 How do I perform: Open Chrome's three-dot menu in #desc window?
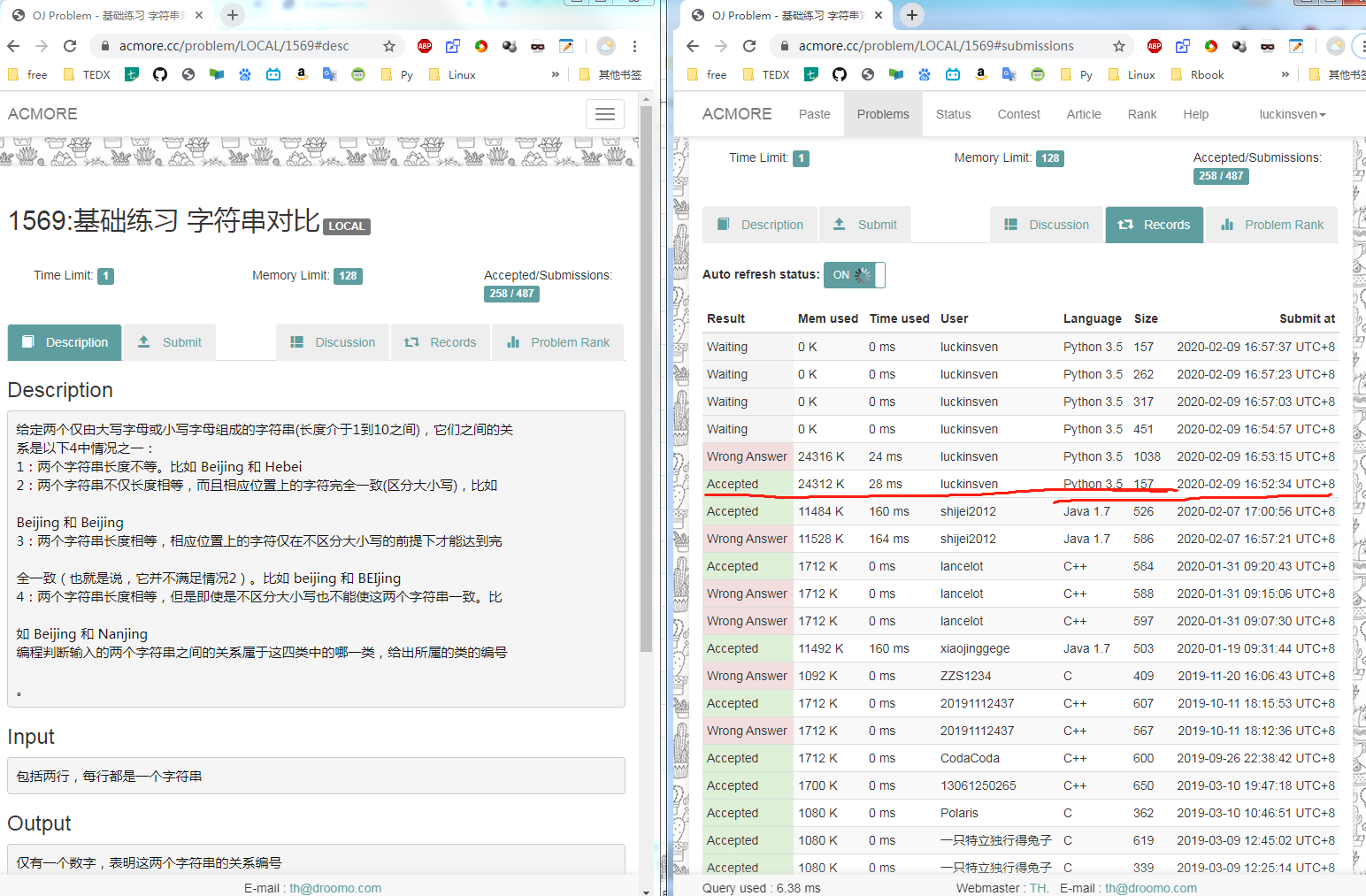click(x=634, y=46)
